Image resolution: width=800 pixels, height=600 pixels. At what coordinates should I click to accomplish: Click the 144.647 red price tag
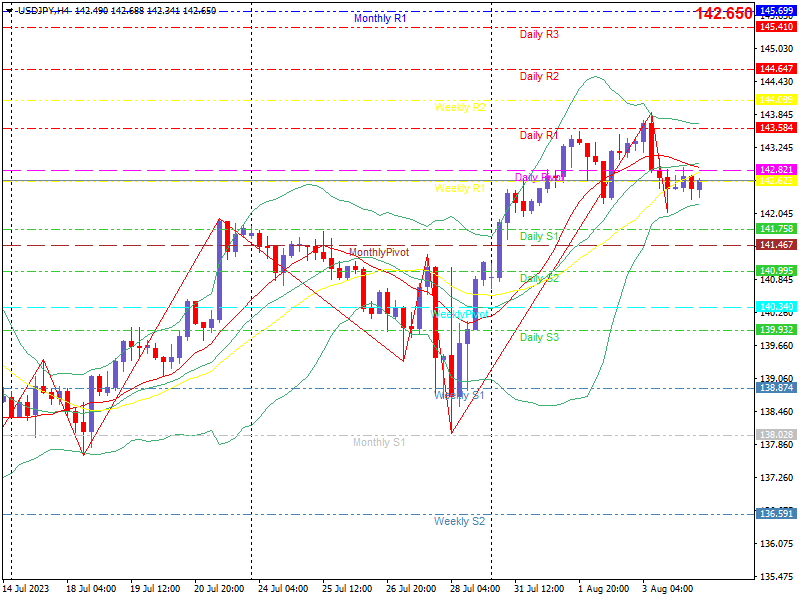(777, 69)
